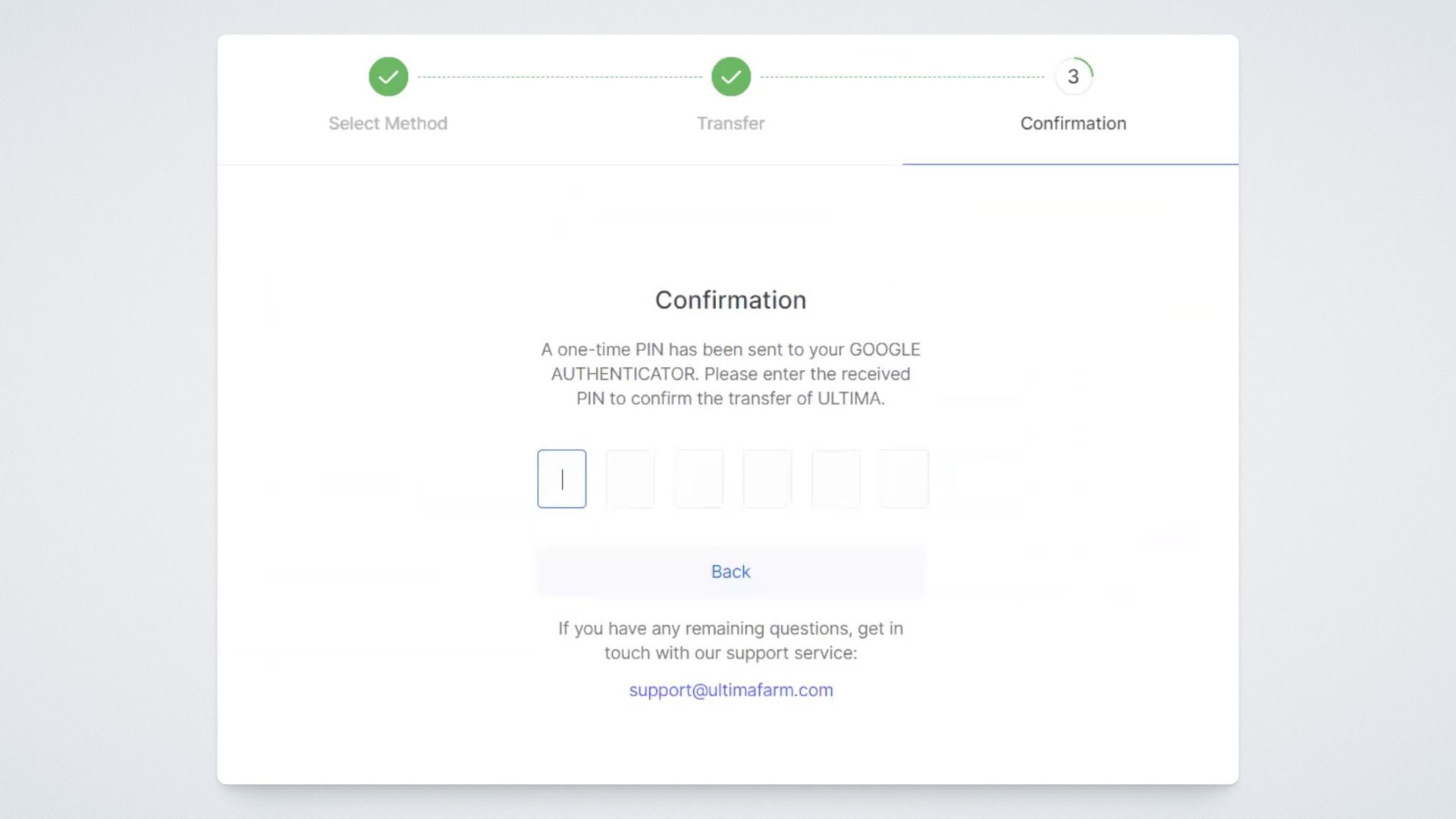Screen dimensions: 1456x819
Task: Select the third PIN digit box
Action: 698,479
